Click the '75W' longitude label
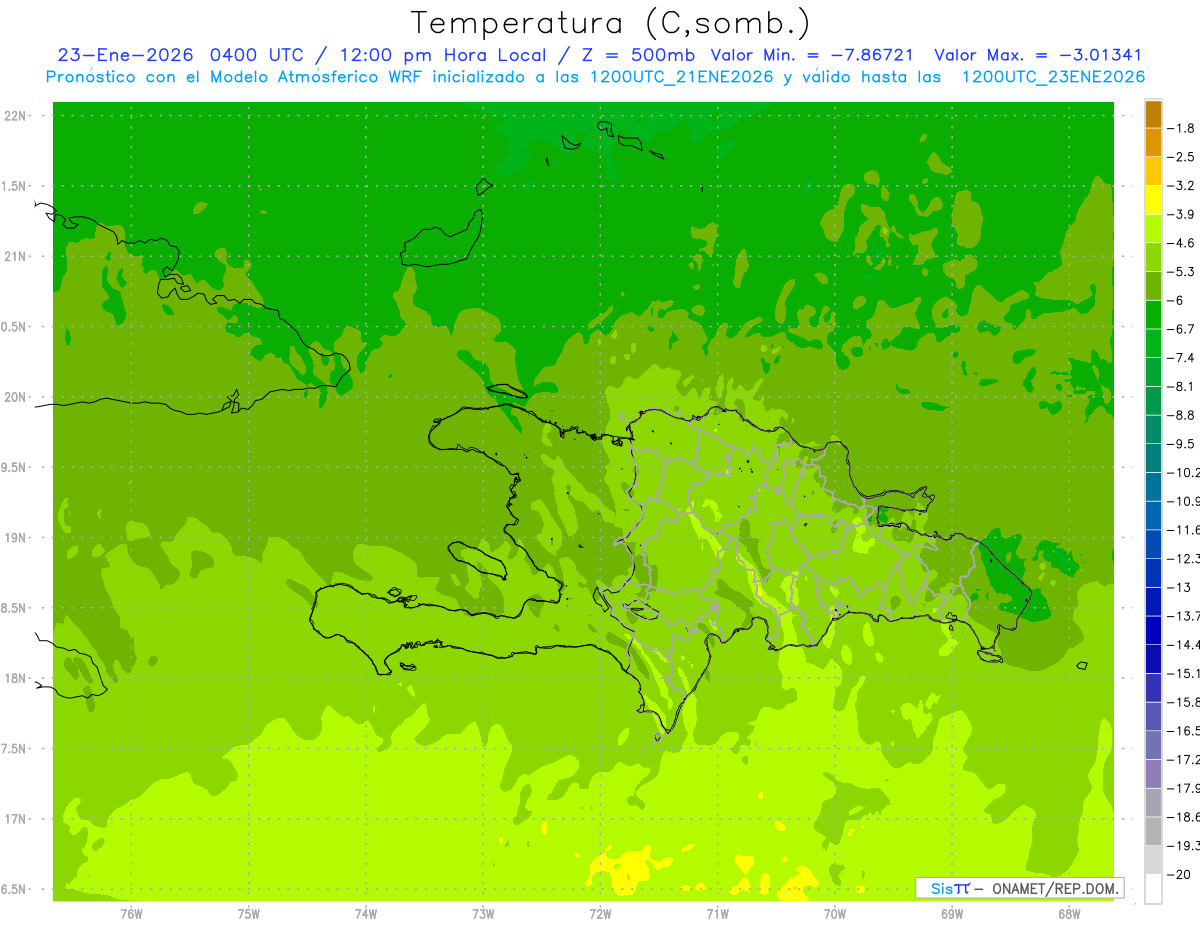This screenshot has width=1200, height=927. tap(249, 913)
